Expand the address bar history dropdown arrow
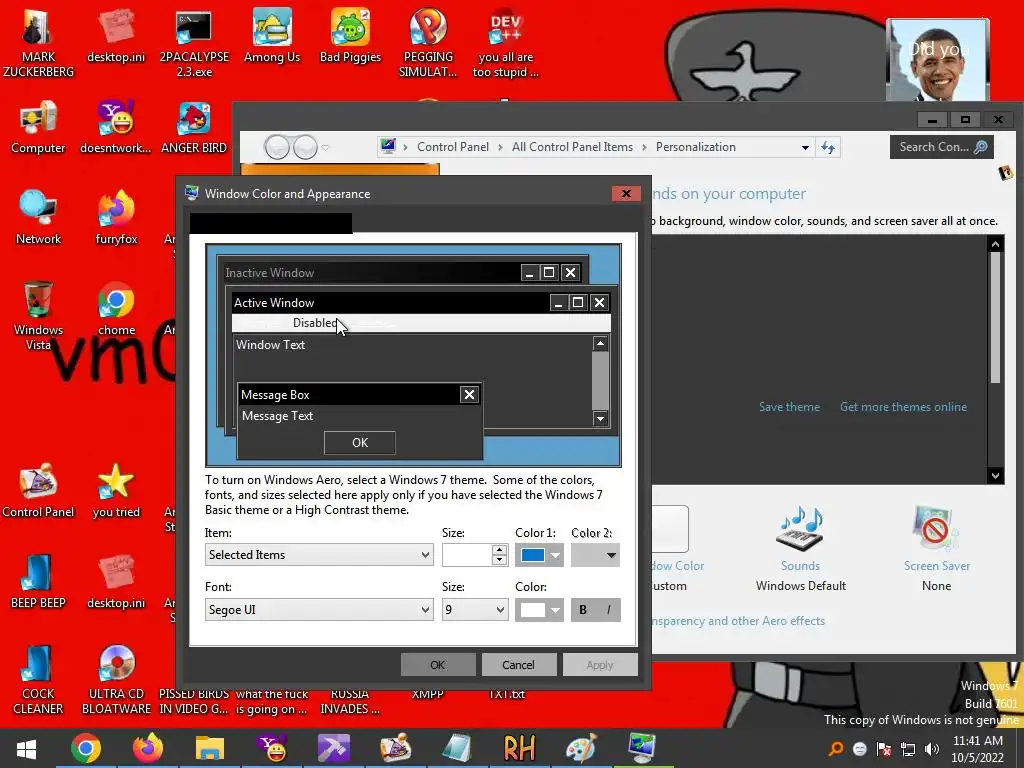Viewport: 1024px width, 768px height. pyautogui.click(x=805, y=148)
